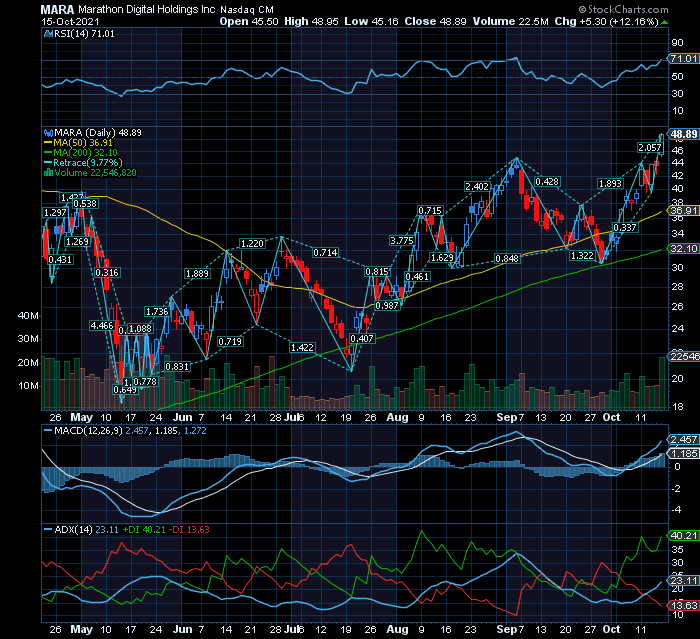Click the -DI 13.63 legend value
Image resolution: width=700 pixels, height=639 pixels.
[x=191, y=530]
